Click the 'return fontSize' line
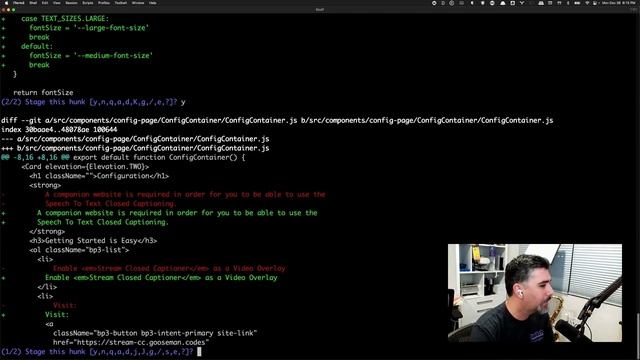This screenshot has width=640, height=360. 43,93
